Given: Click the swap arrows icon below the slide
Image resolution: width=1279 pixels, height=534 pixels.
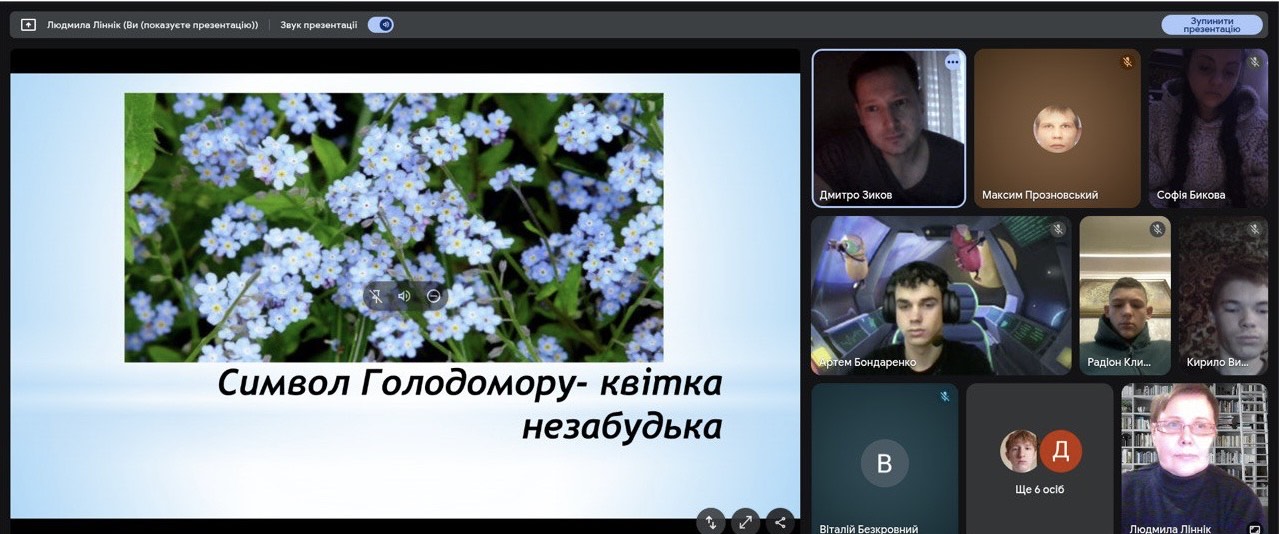Looking at the screenshot, I should [711, 521].
